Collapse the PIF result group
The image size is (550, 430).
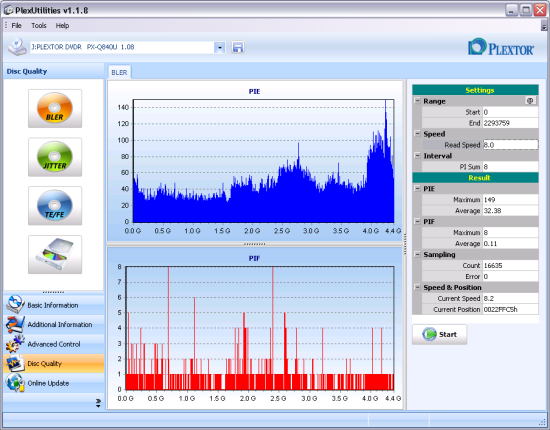[x=417, y=221]
